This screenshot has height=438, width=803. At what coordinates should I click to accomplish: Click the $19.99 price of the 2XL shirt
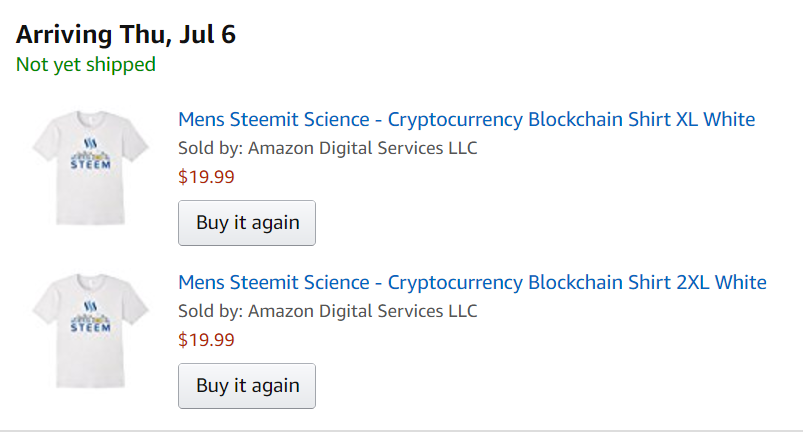coord(206,339)
